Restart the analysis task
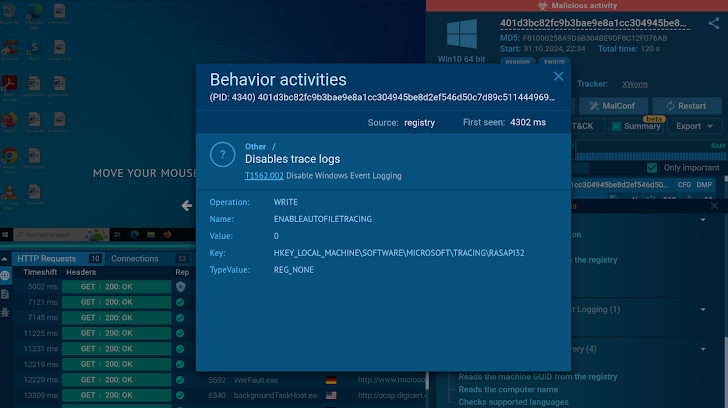The width and height of the screenshot is (728, 408). pyautogui.click(x=685, y=106)
